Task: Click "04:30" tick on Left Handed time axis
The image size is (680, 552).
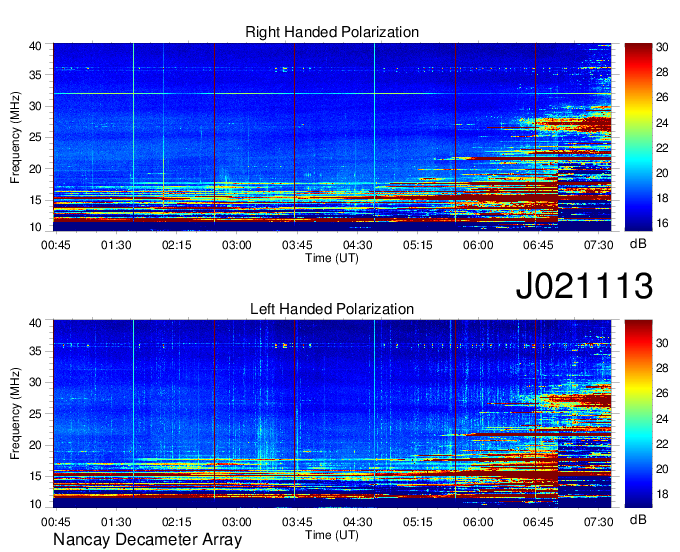Action: coord(357,522)
